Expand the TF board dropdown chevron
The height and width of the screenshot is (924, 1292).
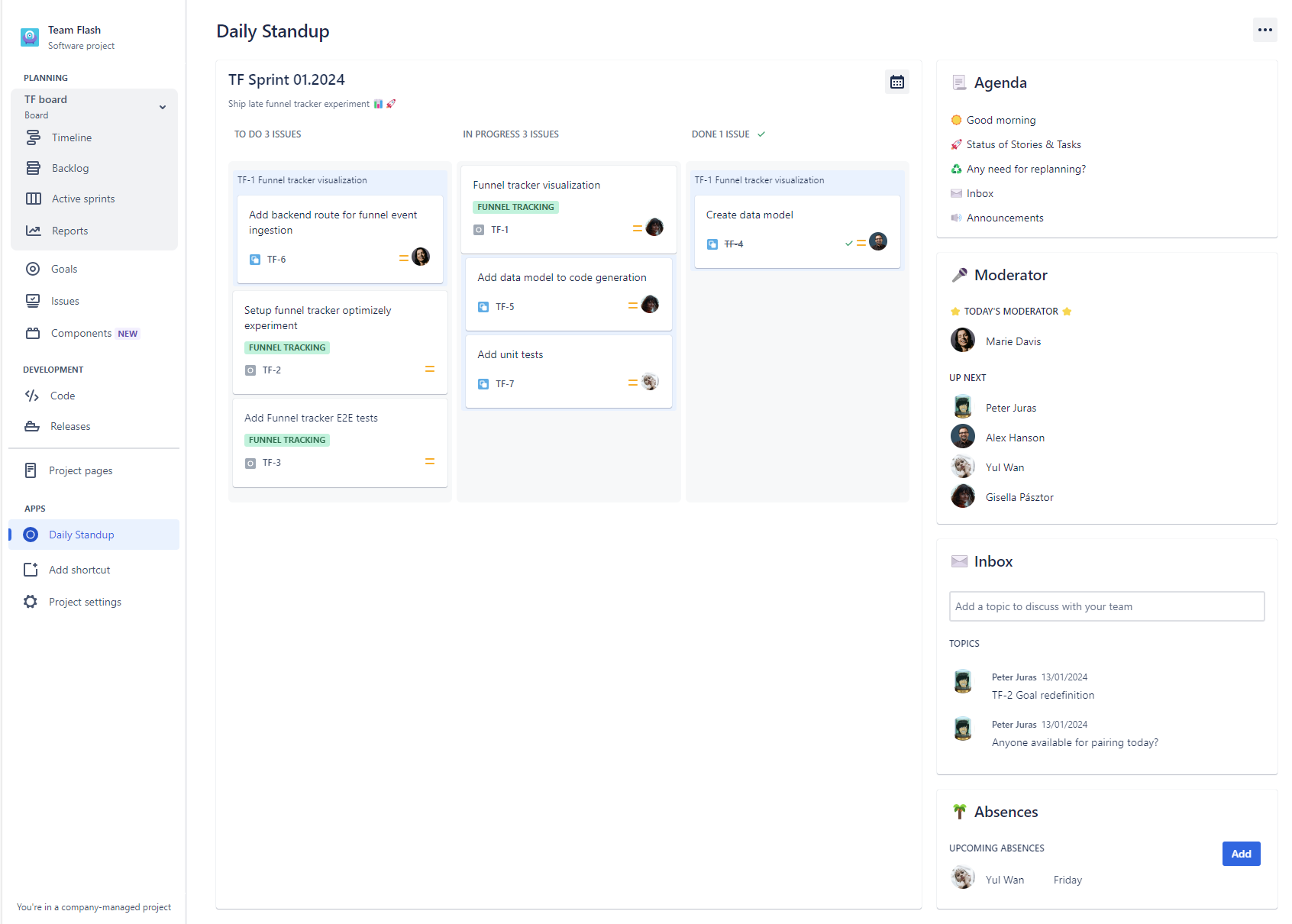pyautogui.click(x=163, y=107)
